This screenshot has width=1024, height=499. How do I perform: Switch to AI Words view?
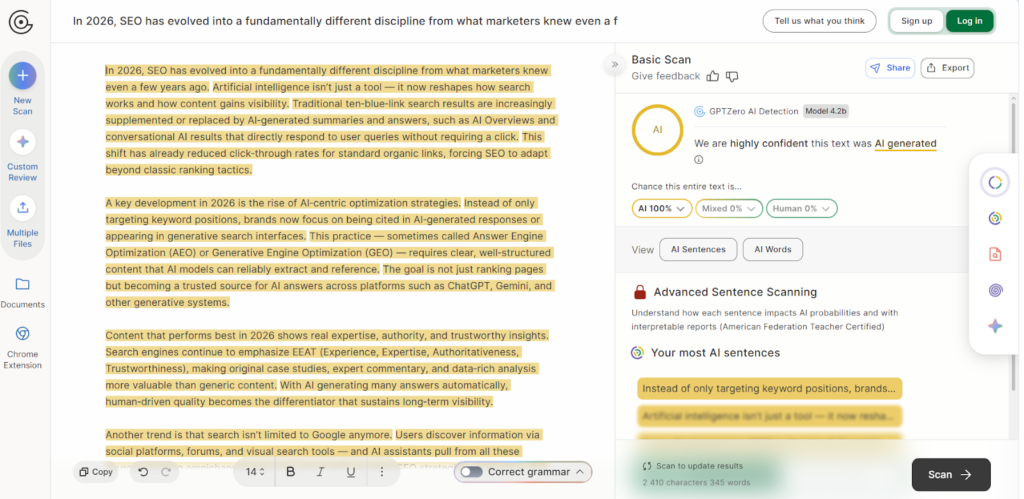773,250
